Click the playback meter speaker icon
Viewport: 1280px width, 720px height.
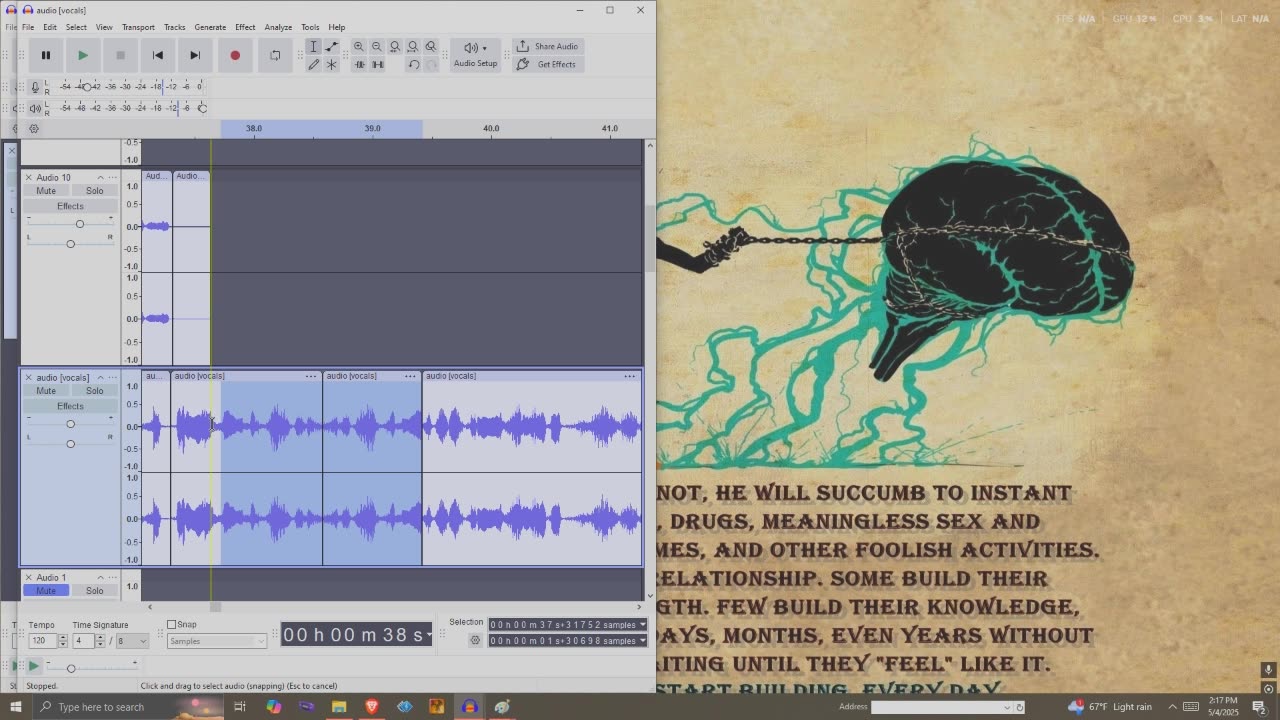pos(35,108)
